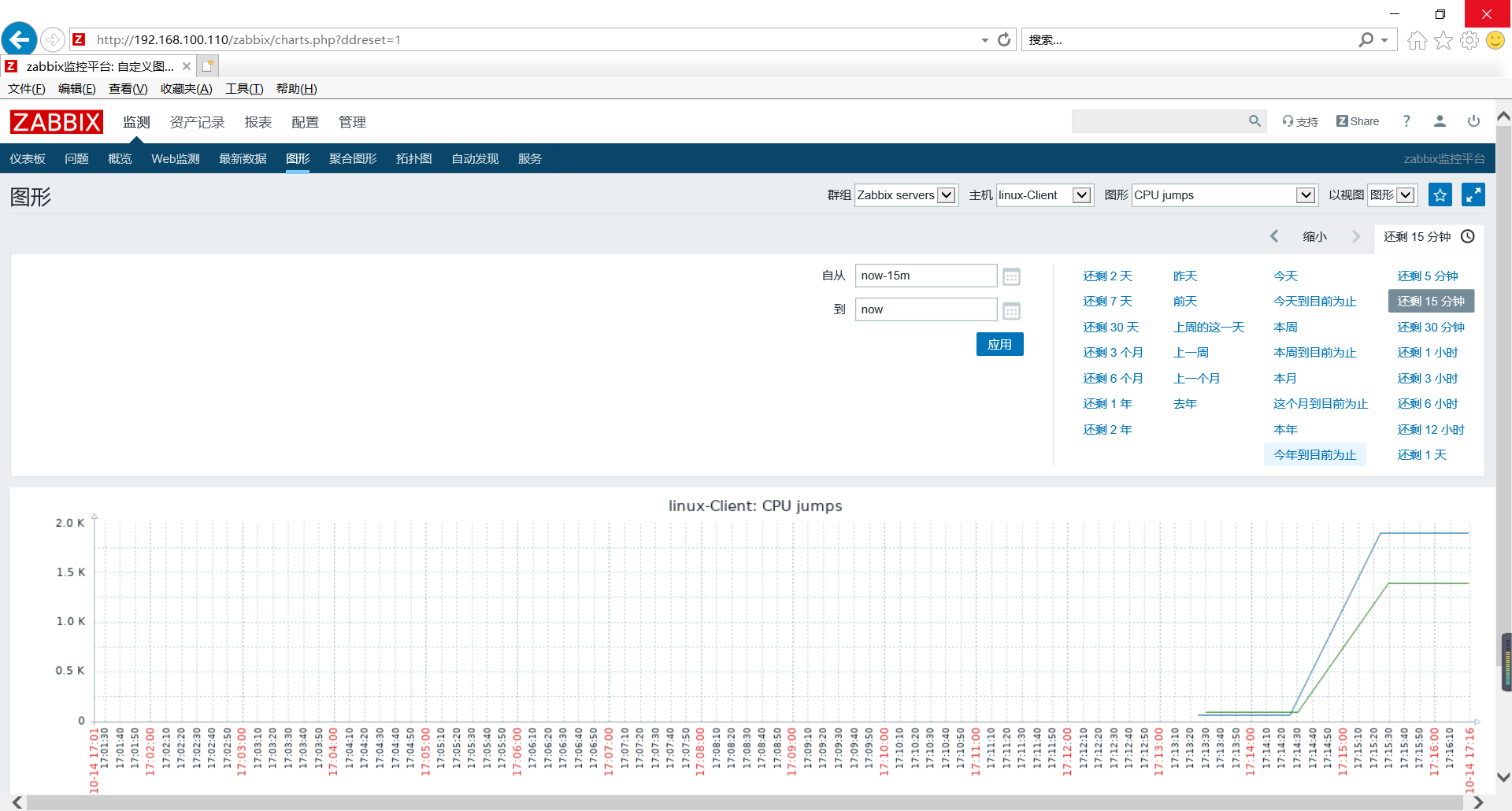This screenshot has height=811, width=1512.
Task: Click the browser back arrow button
Action: (x=20, y=39)
